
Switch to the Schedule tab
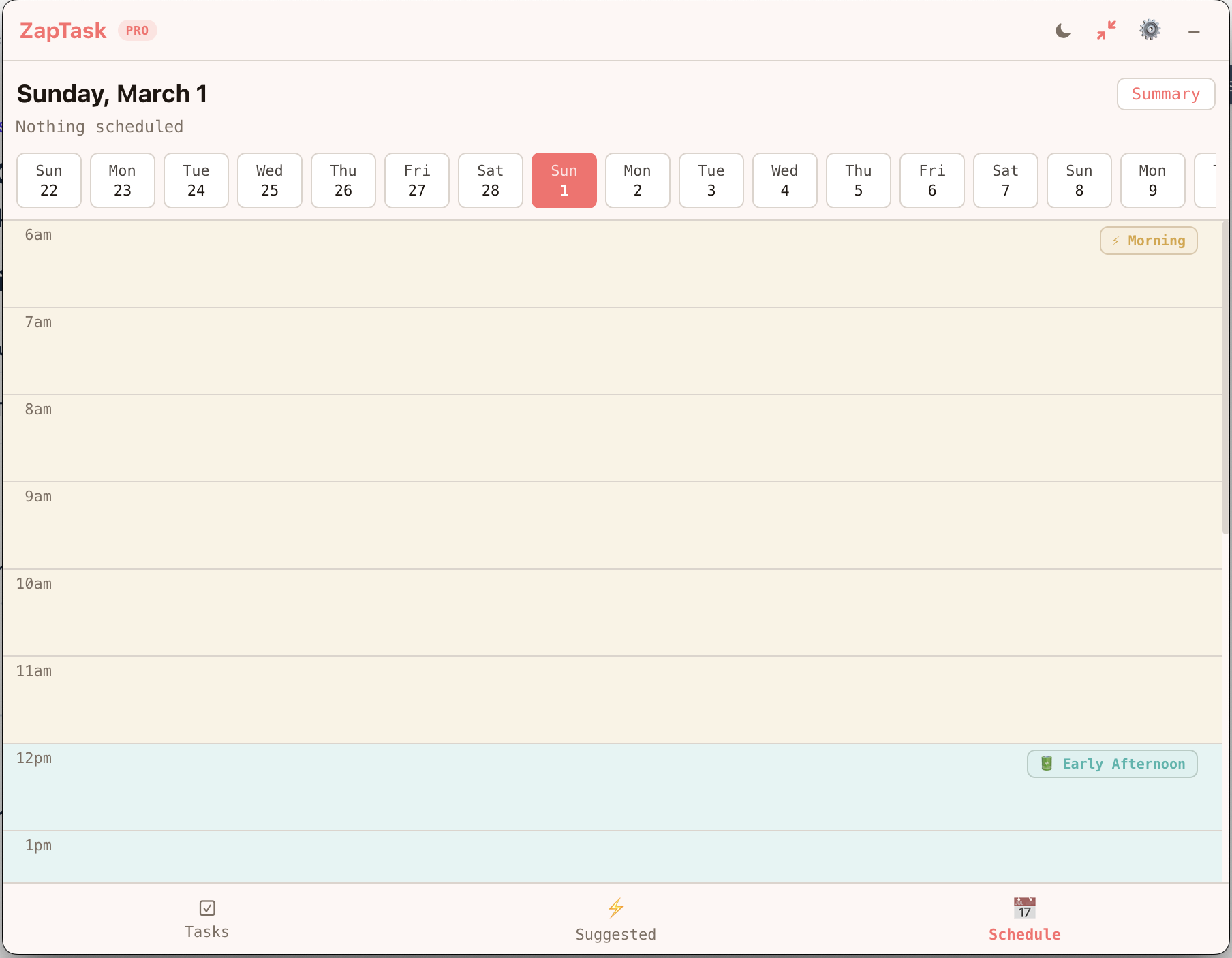1025,919
